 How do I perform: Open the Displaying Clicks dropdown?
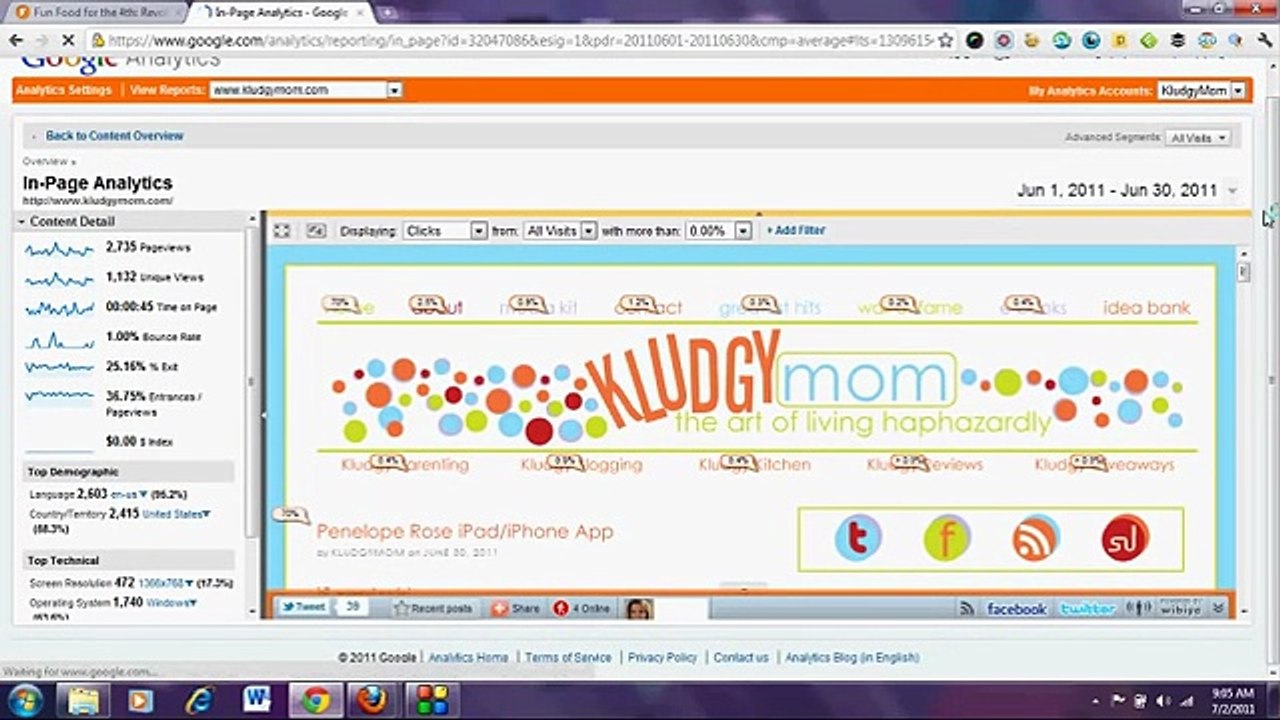(444, 231)
